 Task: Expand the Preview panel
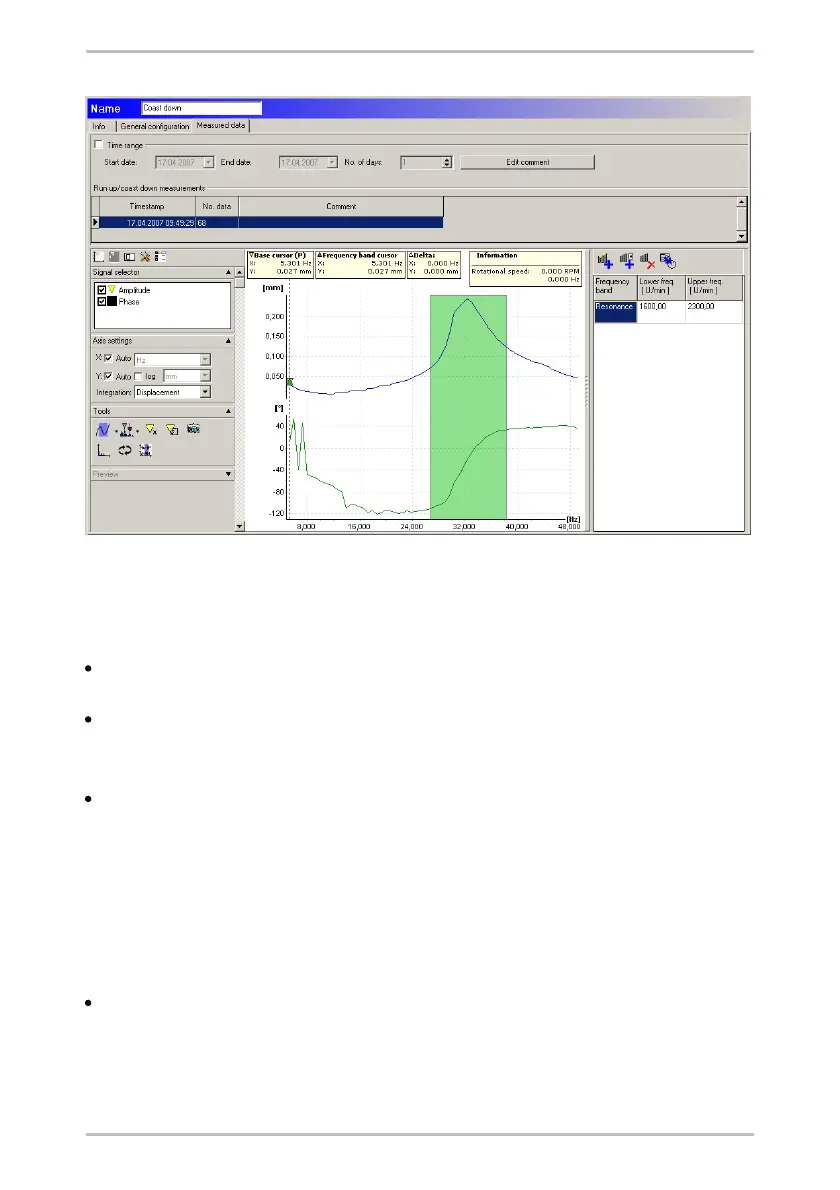coord(228,474)
